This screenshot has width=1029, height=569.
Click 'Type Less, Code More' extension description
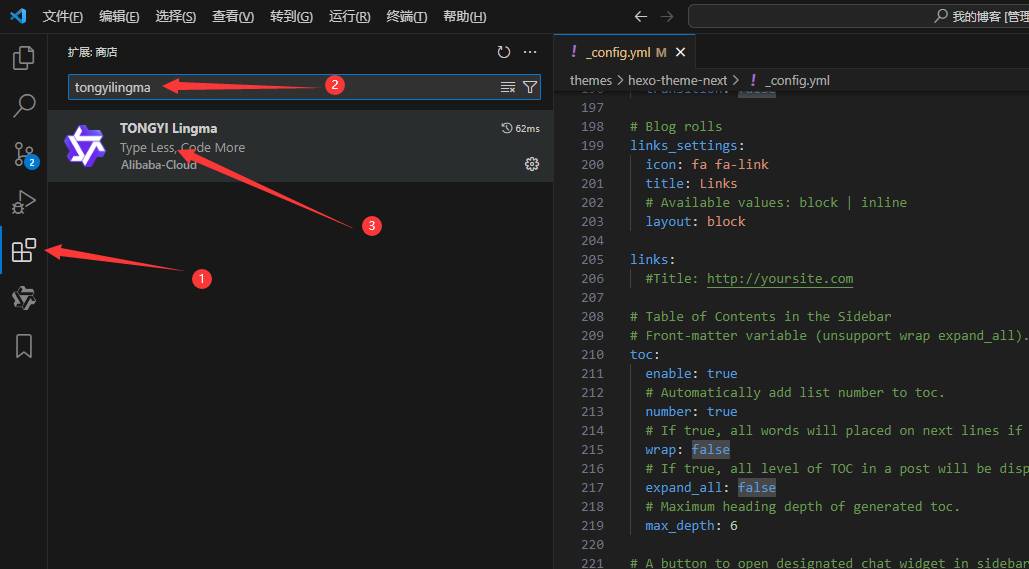click(182, 148)
